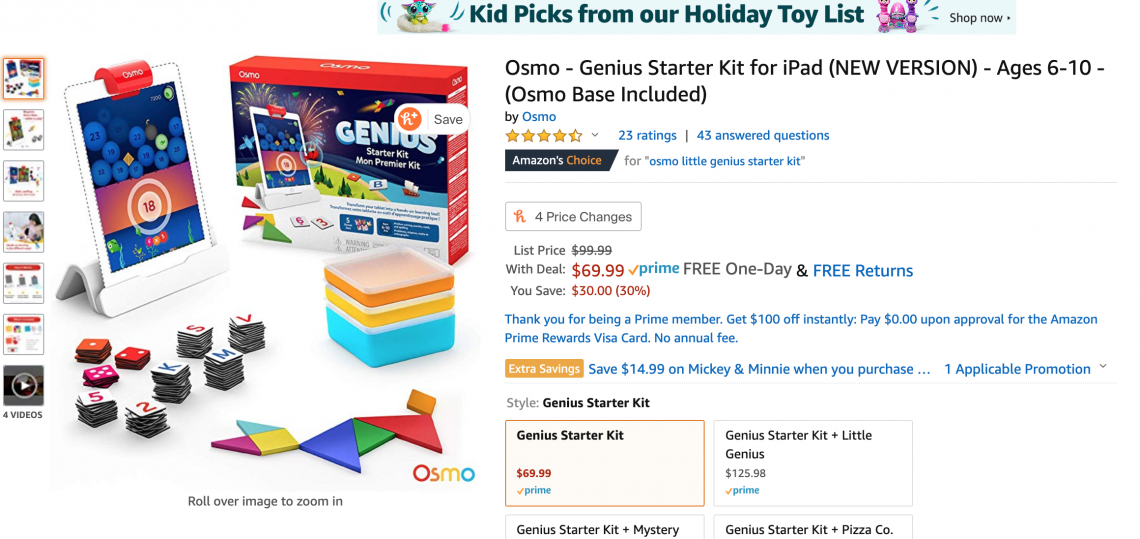Play the product video thumbnail
The height and width of the screenshot is (539, 1140).
[x=23, y=386]
